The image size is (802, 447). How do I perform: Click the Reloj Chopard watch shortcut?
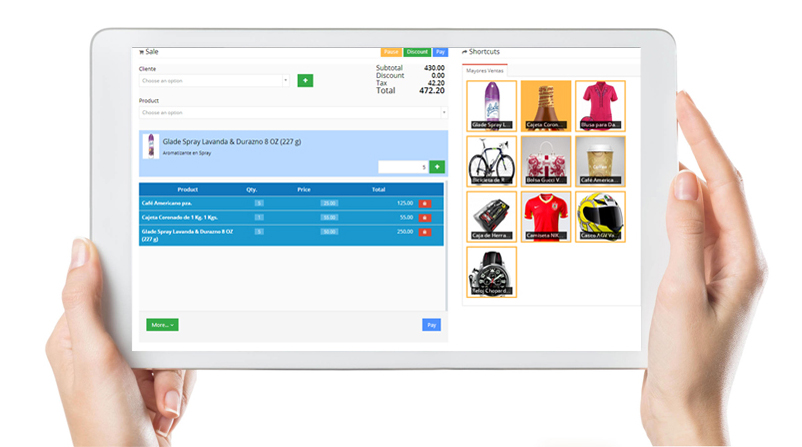point(491,271)
